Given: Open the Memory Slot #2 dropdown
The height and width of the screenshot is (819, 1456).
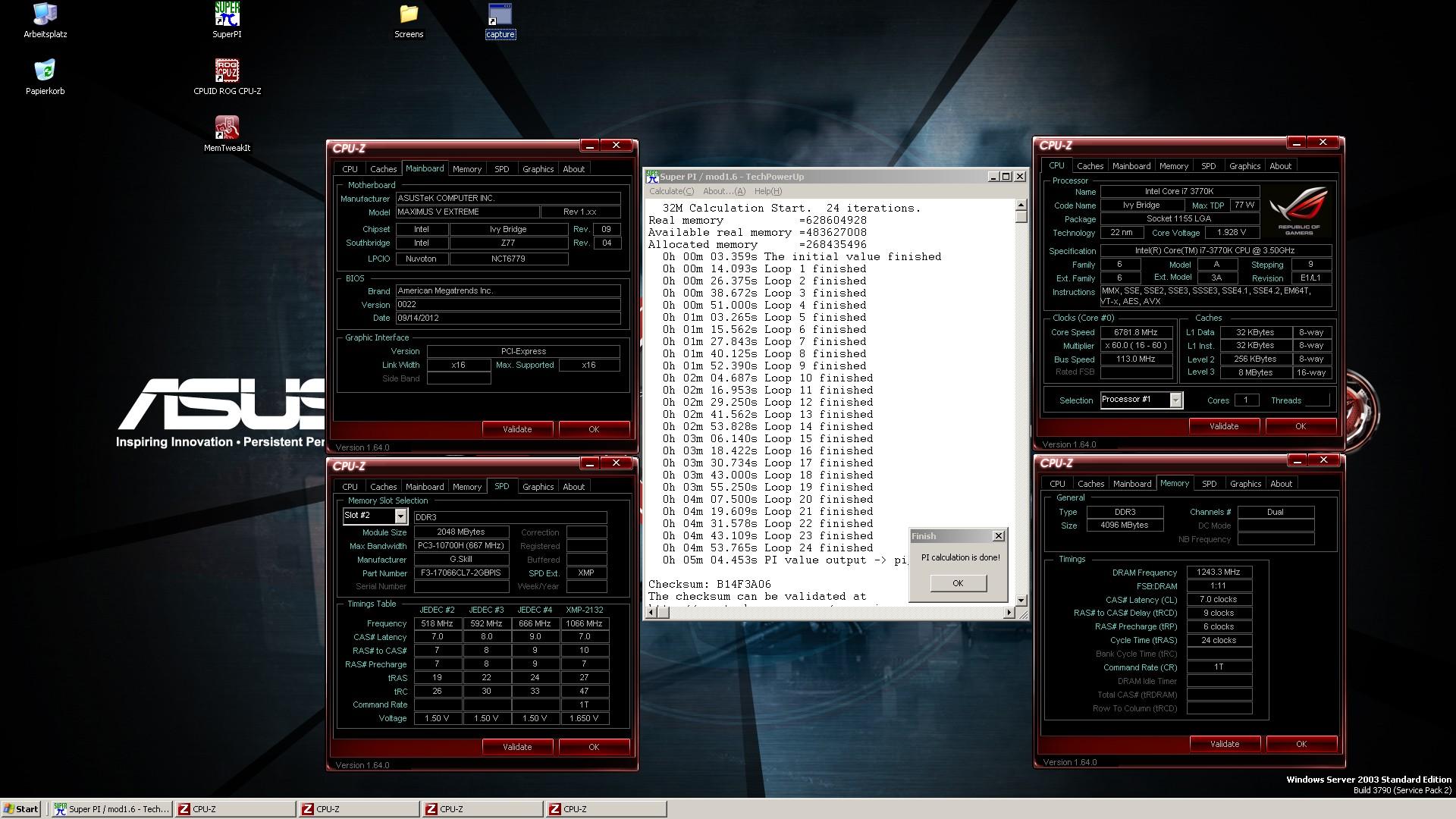Looking at the screenshot, I should [x=400, y=516].
